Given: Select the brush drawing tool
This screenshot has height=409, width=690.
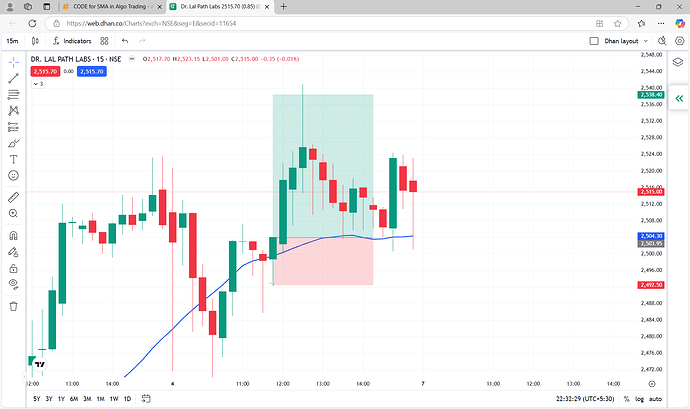Looking at the screenshot, I should (x=14, y=144).
